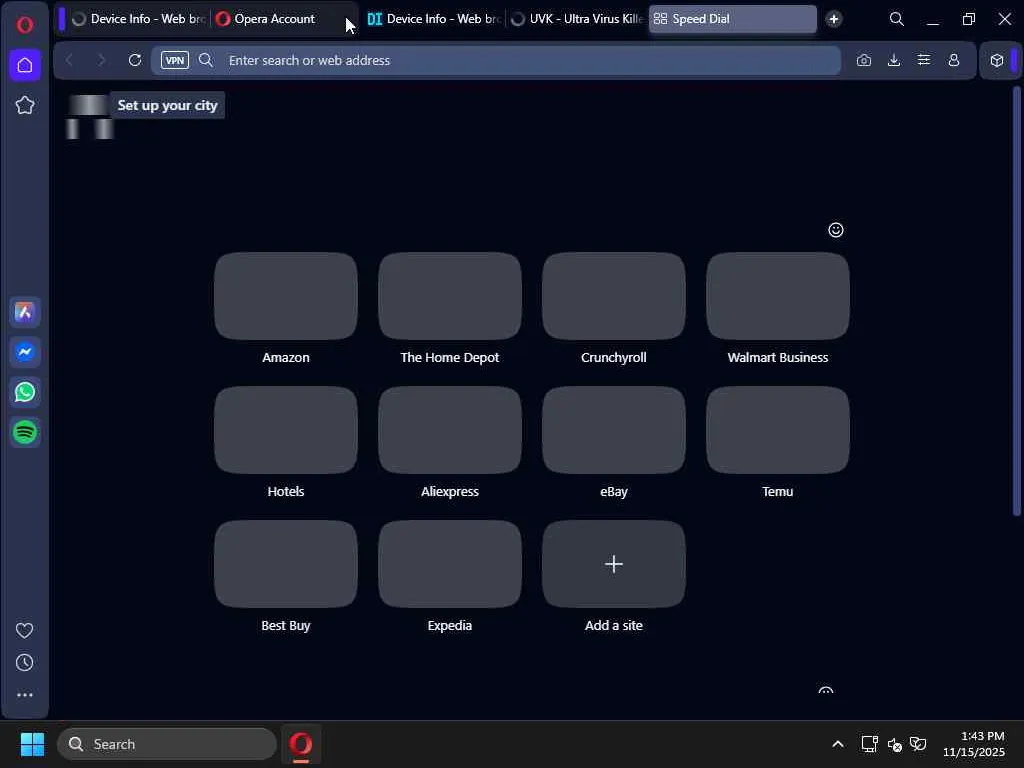Open the Walmart Business speed dial tile
The image size is (1024, 768).
coord(777,296)
